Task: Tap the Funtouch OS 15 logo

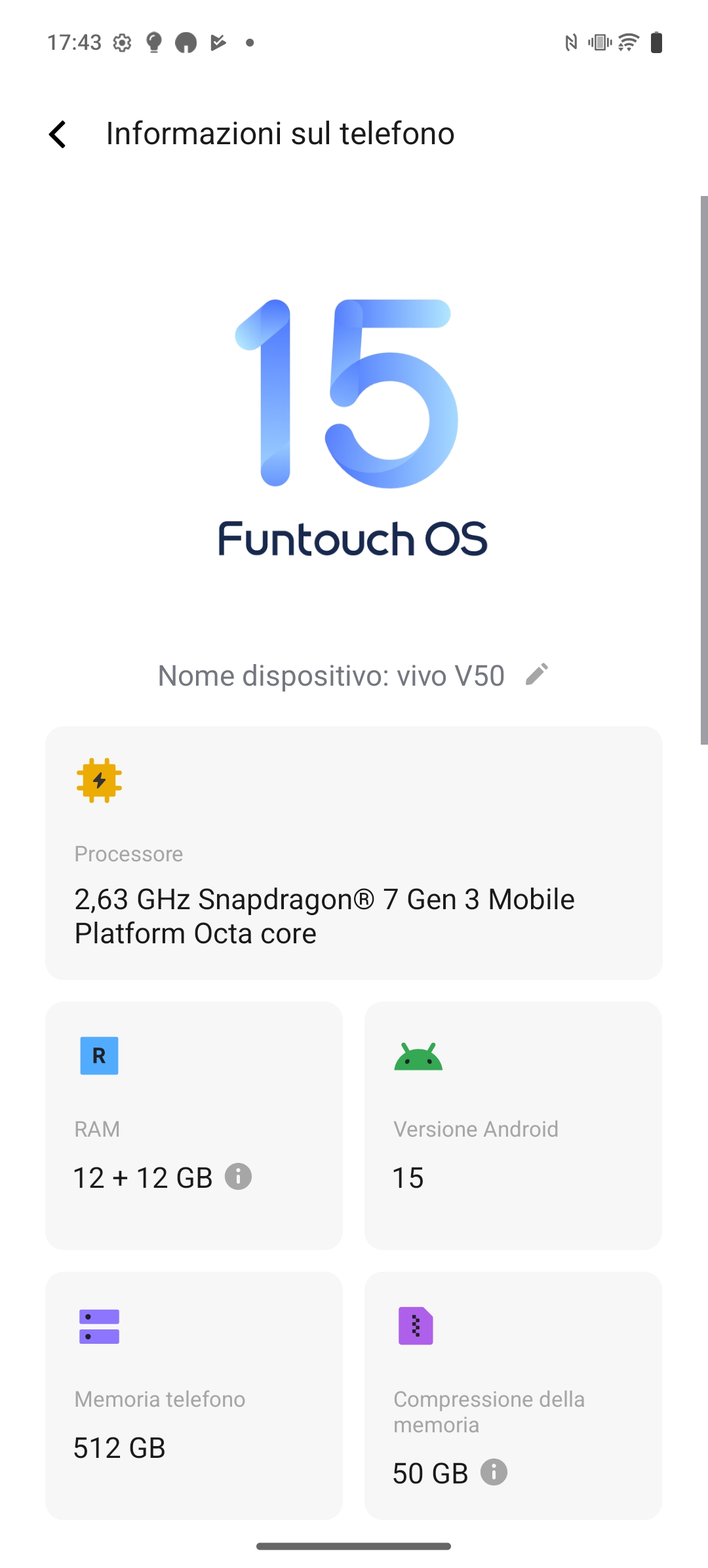Action: pos(353,427)
